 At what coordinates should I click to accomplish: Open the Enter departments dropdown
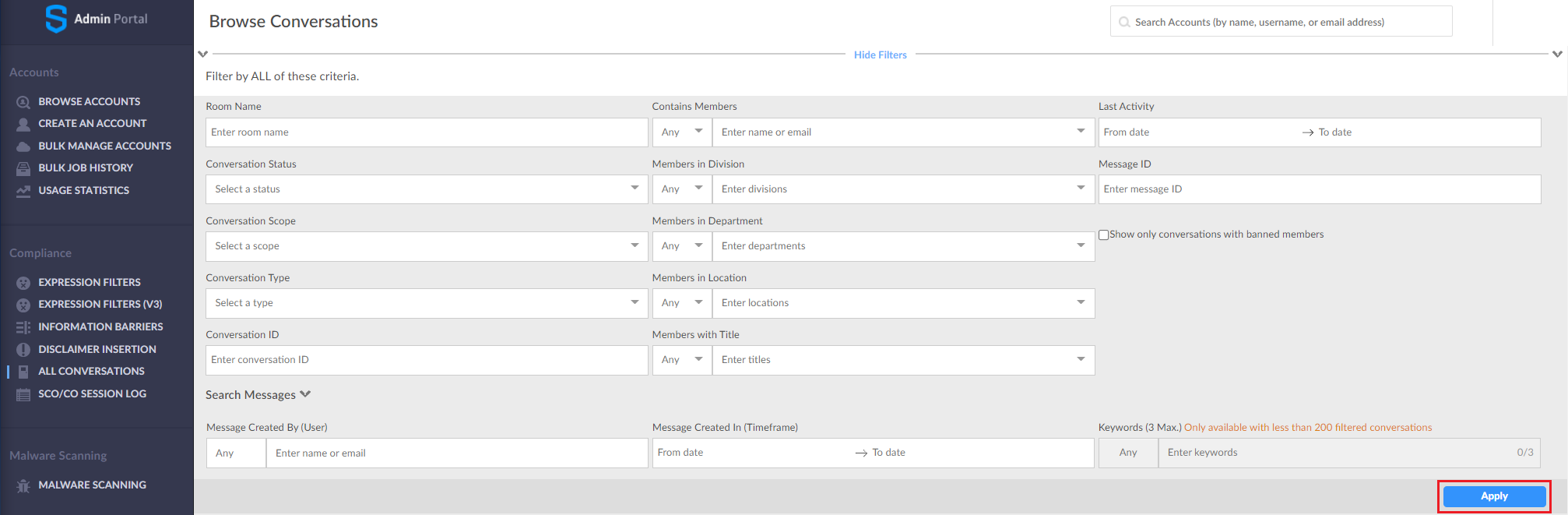pyautogui.click(x=904, y=246)
